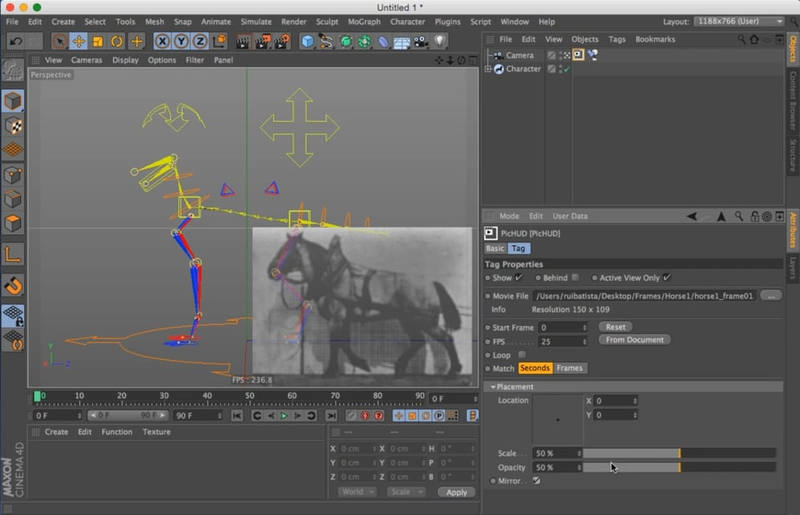The image size is (800, 515).
Task: Expand the Character object in tree
Action: point(487,69)
